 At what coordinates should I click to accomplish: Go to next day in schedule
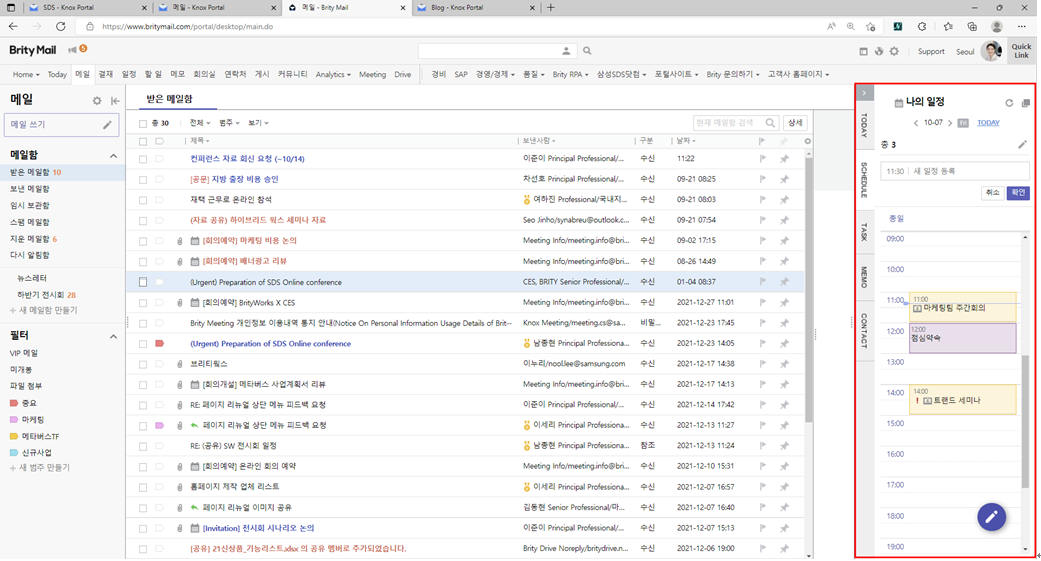(x=950, y=123)
